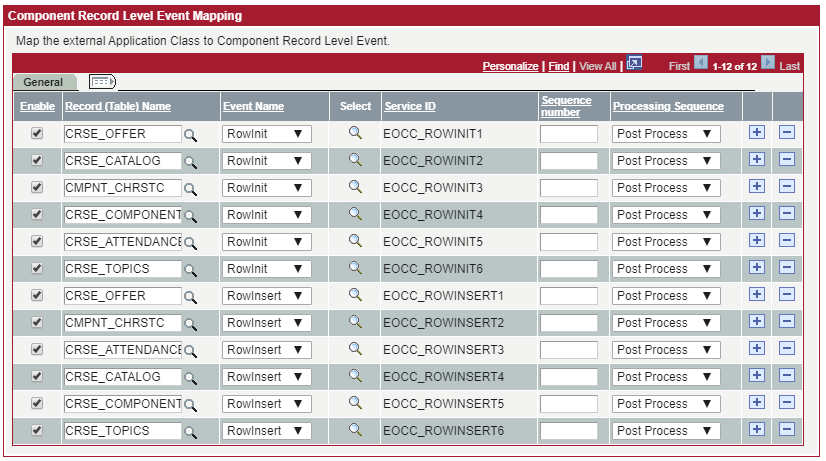Disable the EOCC_ROWINSERT3 row checkbox
This screenshot has width=826, height=461.
pyautogui.click(x=37, y=349)
